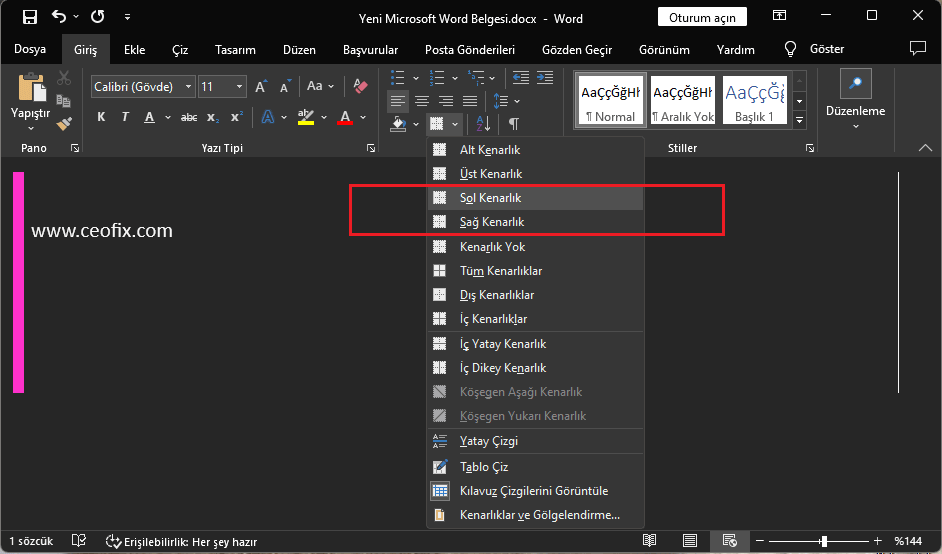Click the sort A-Z icon
Image resolution: width=942 pixels, height=554 pixels.
[x=483, y=124]
